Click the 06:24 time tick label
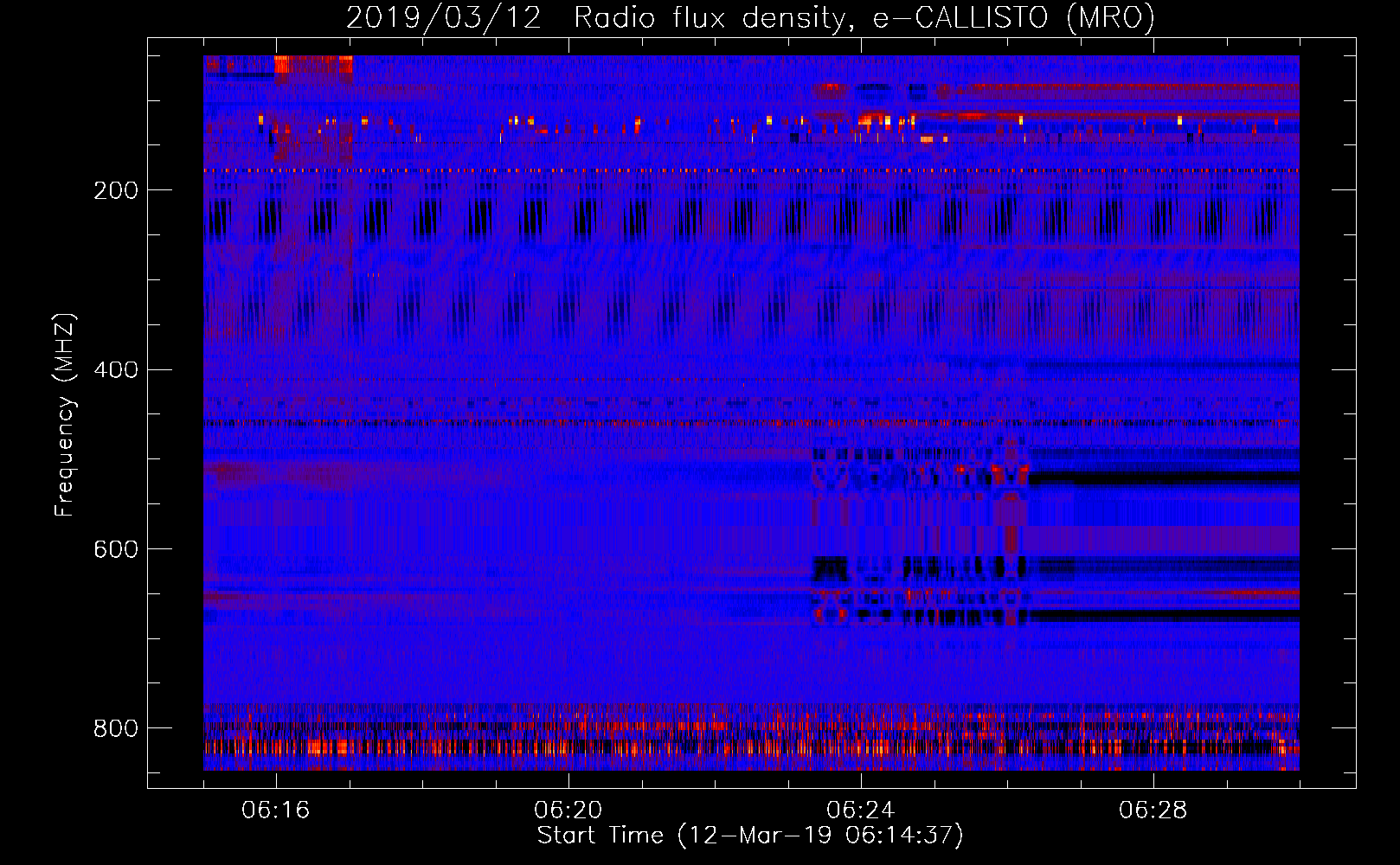1400x865 pixels. click(x=861, y=810)
